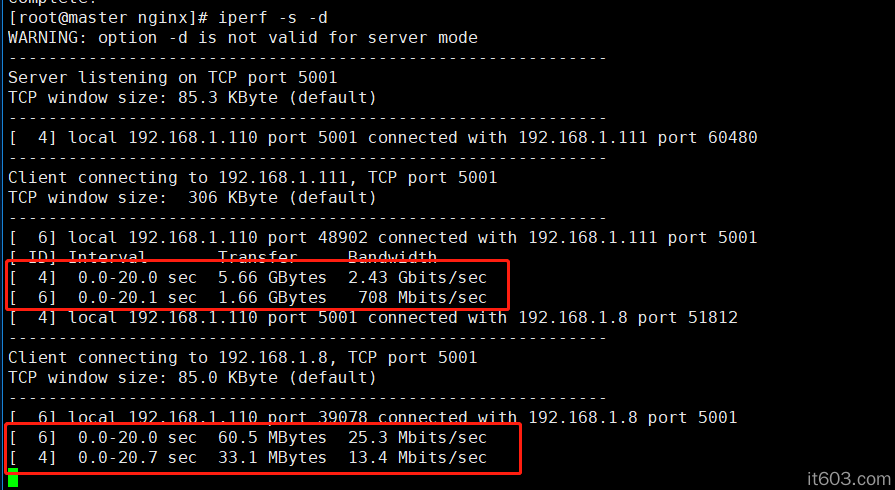Click the 5.66 GBytes transfer value

click(272, 278)
